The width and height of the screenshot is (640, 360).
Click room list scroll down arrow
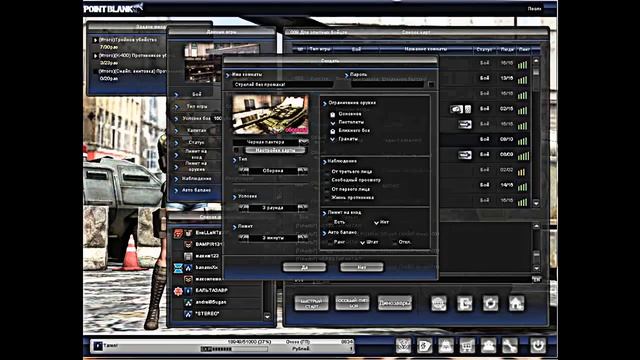click(x=536, y=203)
